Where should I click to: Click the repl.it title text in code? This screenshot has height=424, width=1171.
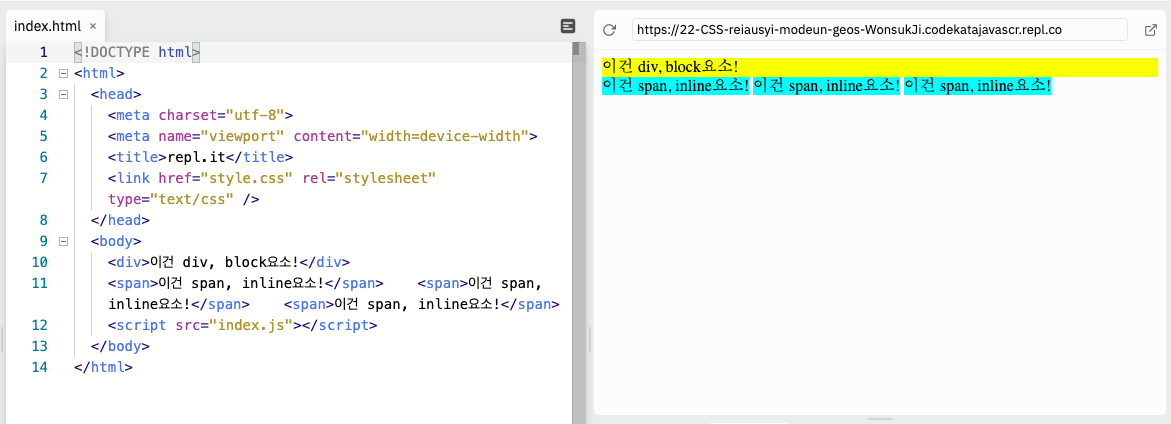[x=196, y=158]
